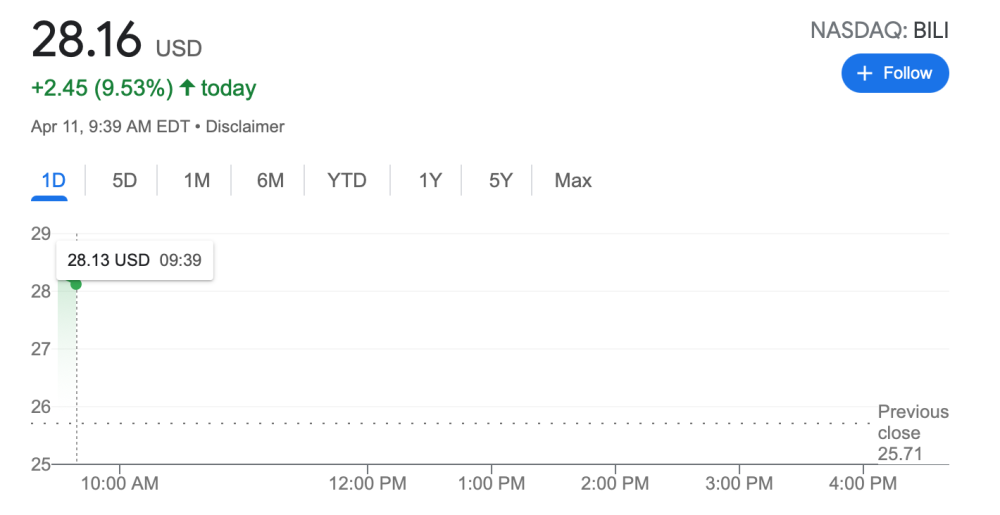Open the Disclaimer link
1000x515 pixels.
point(245,127)
